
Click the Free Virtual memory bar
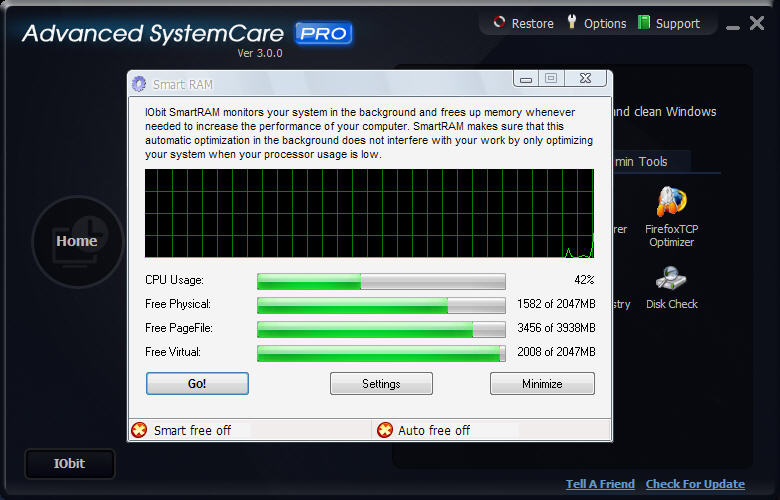(x=382, y=353)
